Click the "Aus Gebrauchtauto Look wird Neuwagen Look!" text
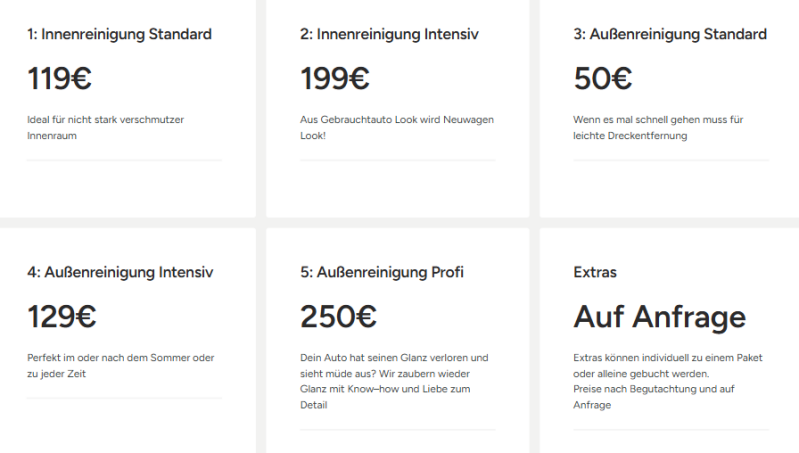The height and width of the screenshot is (453, 799). click(x=396, y=127)
